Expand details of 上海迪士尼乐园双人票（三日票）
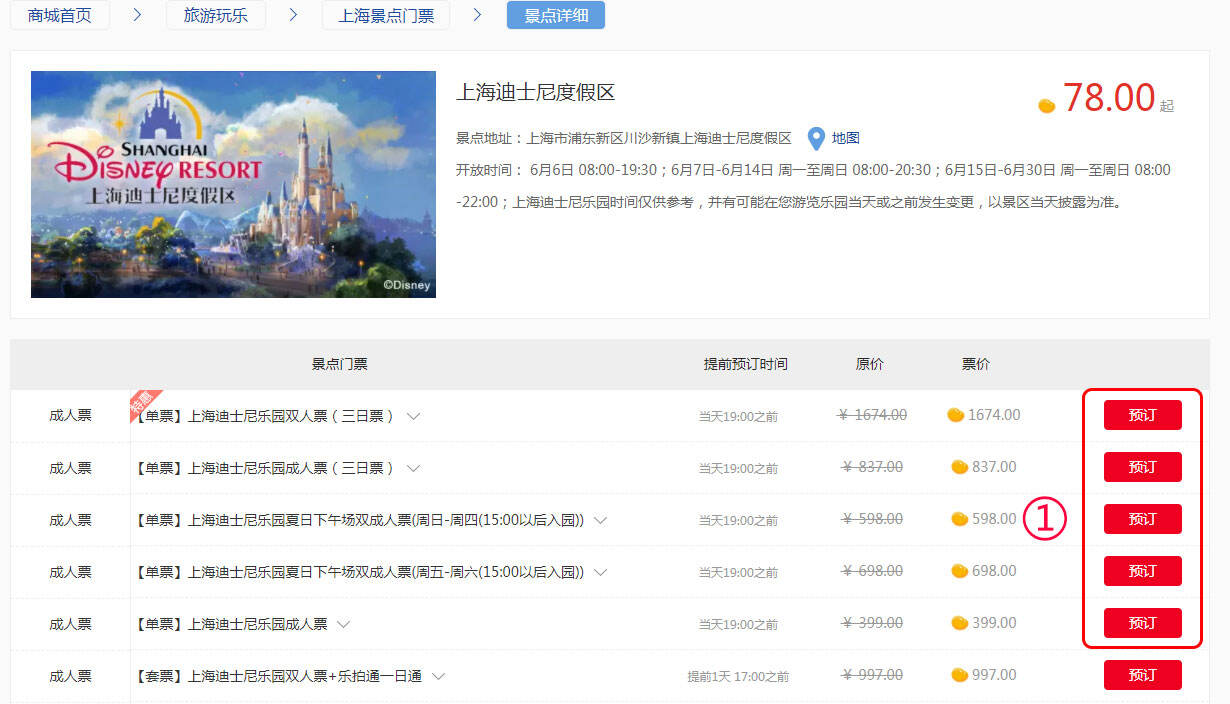This screenshot has height=704, width=1230. (414, 415)
